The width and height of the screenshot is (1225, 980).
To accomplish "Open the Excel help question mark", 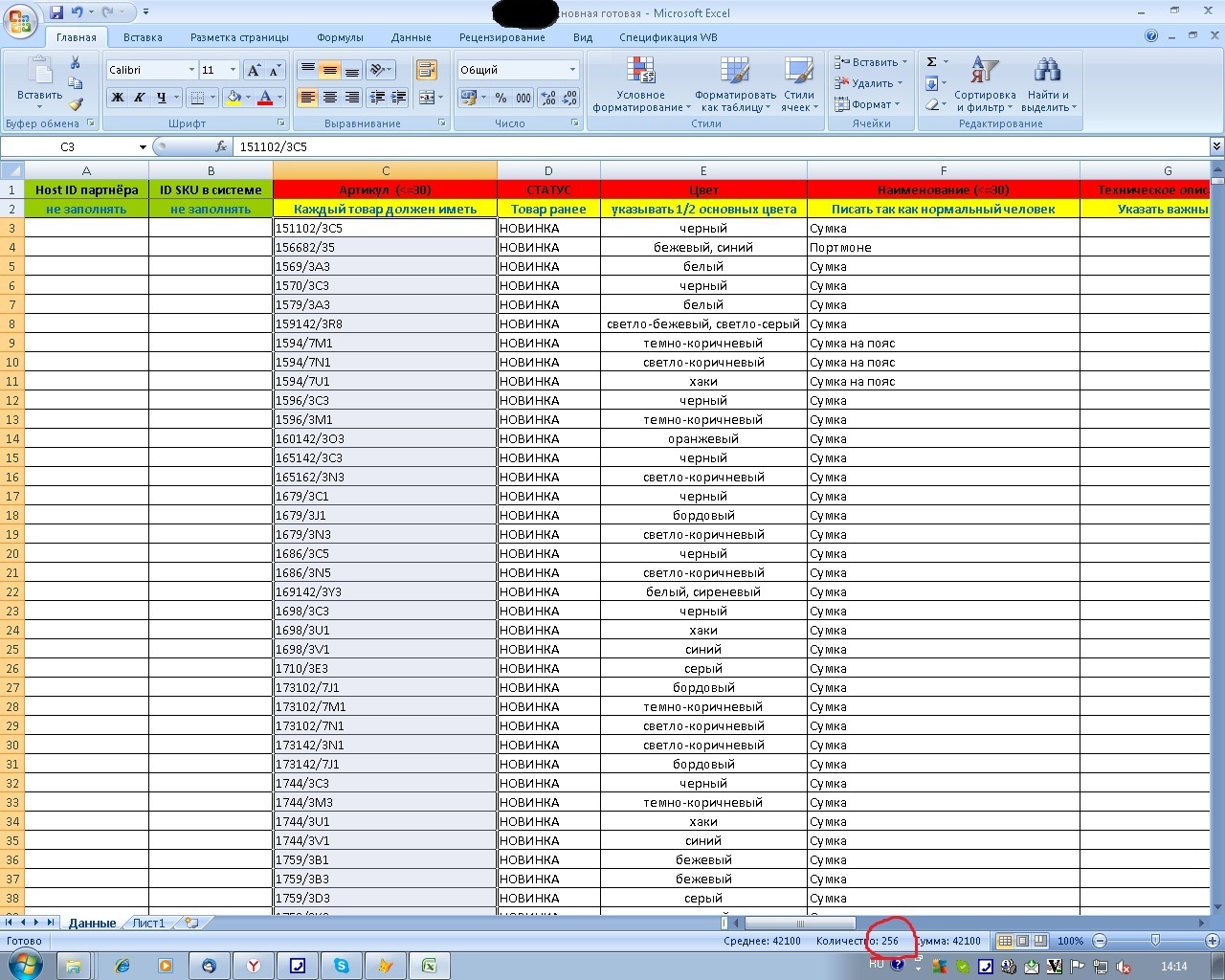I will click(x=1151, y=36).
